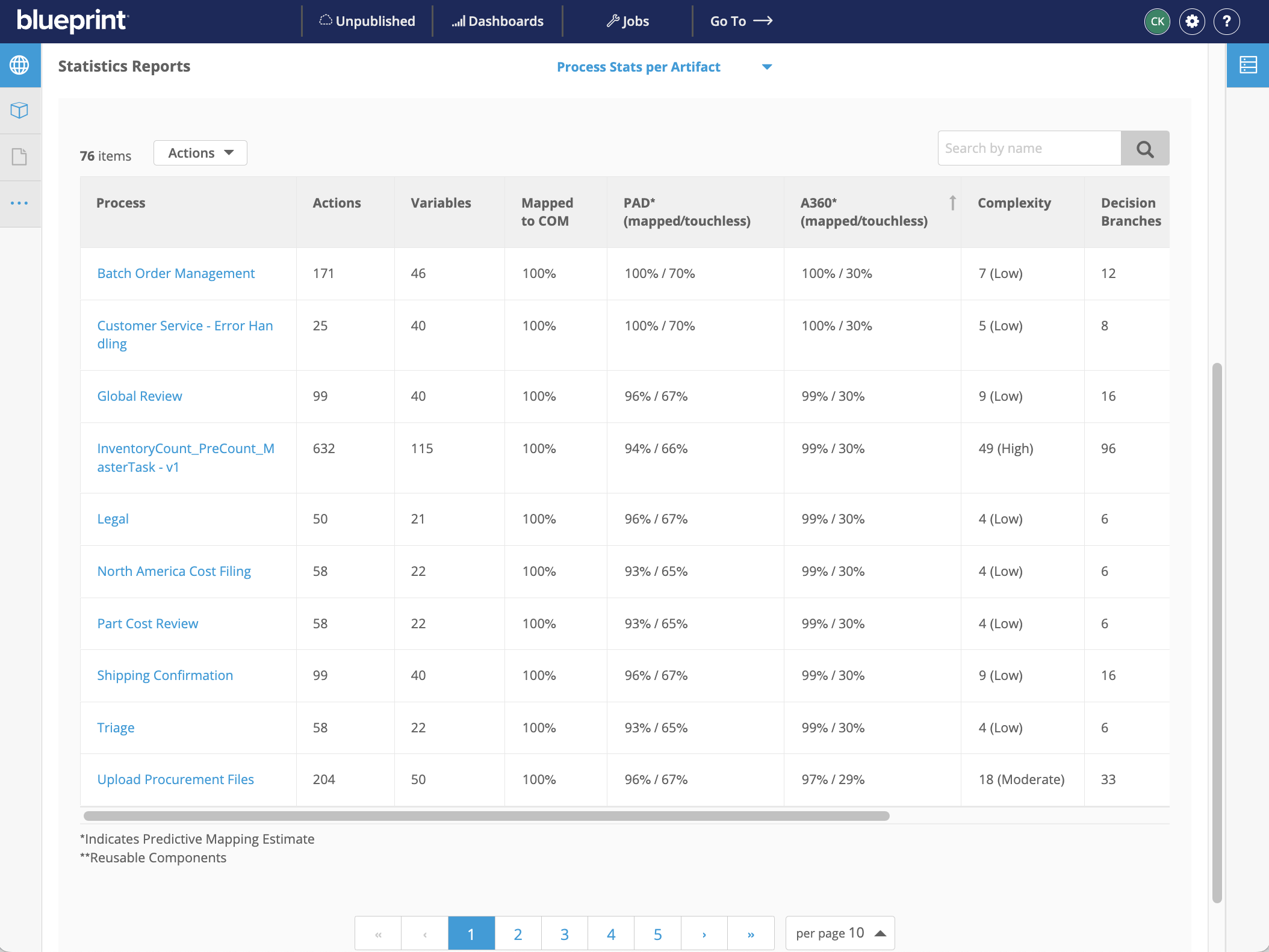Go to page 3 of results

(564, 934)
